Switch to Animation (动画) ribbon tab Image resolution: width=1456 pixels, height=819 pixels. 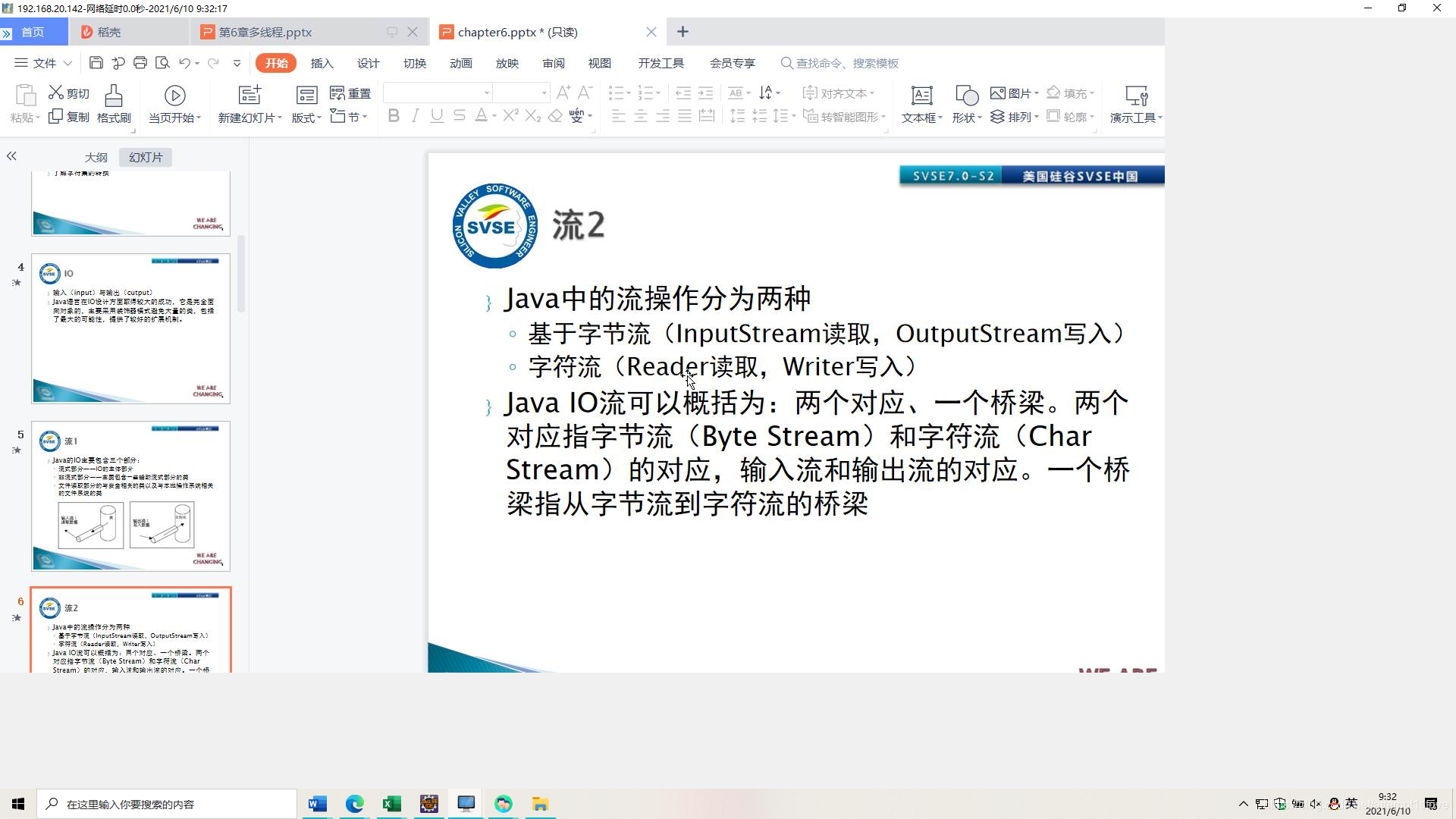pos(461,63)
